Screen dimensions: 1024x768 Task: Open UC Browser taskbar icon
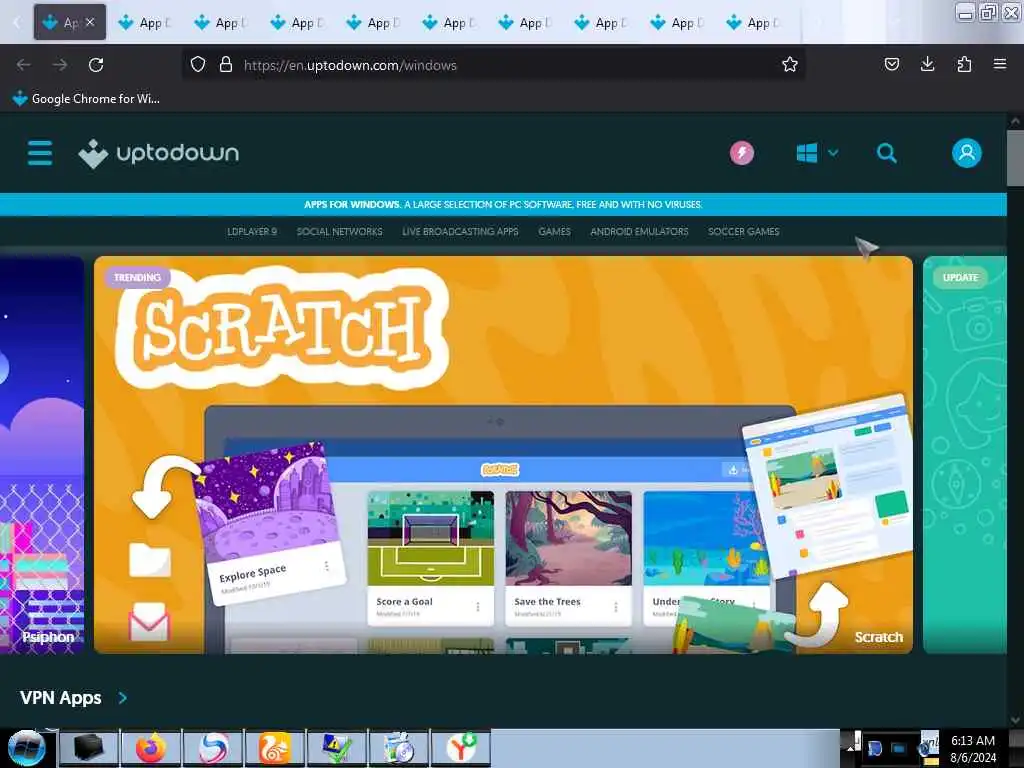click(274, 748)
